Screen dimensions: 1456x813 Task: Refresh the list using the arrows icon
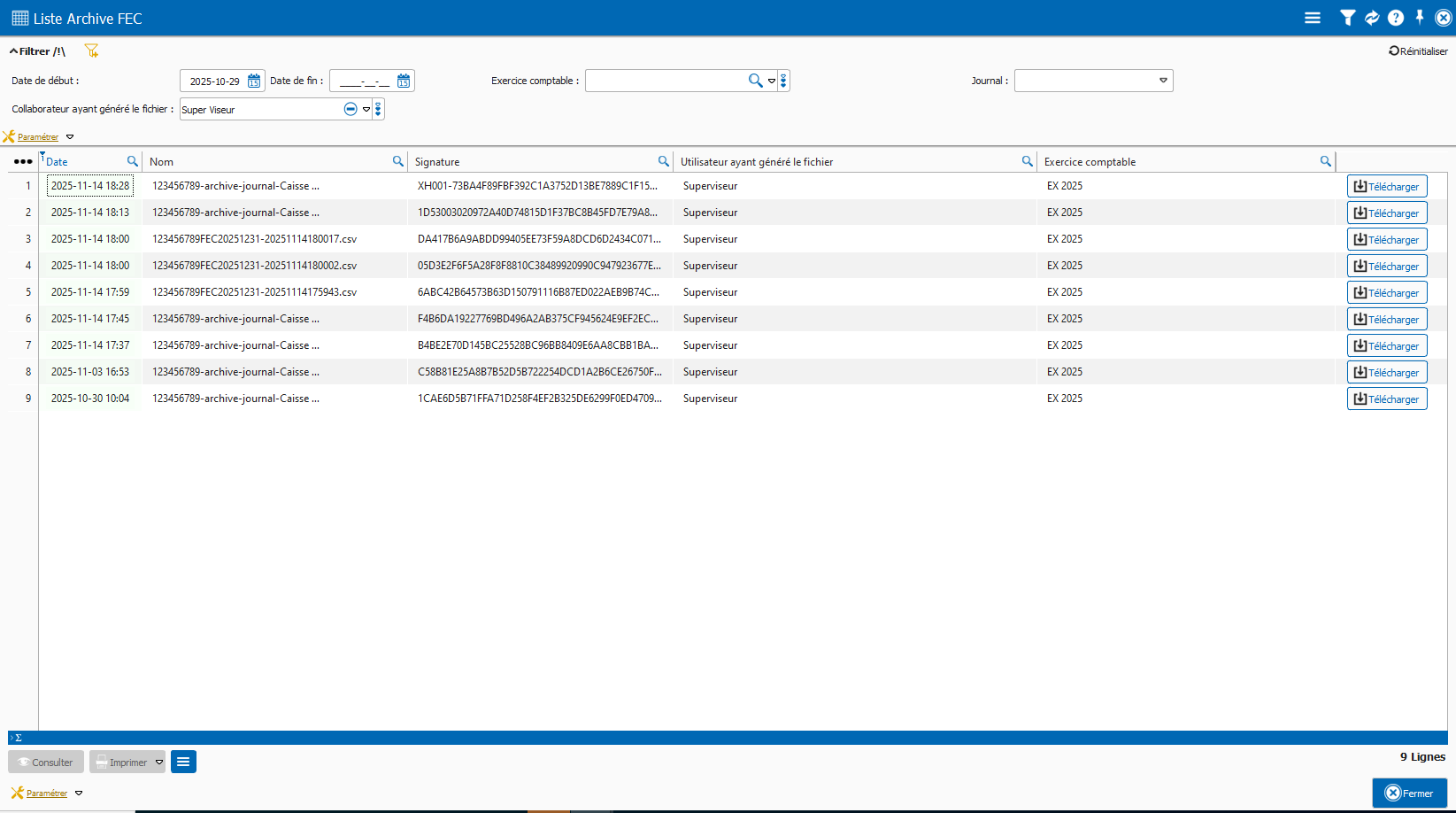coord(1372,18)
